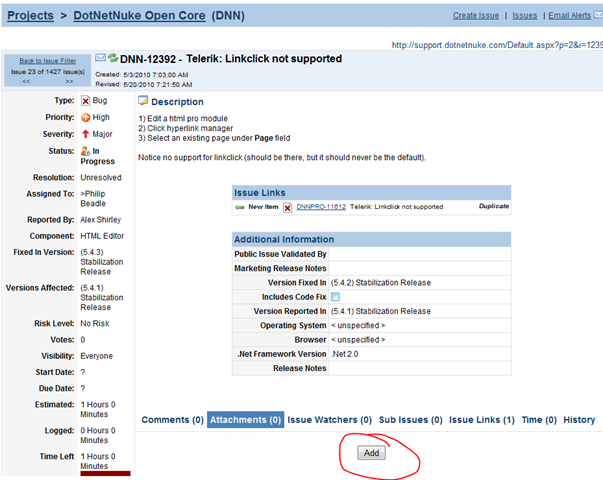603x480 pixels.
Task: Open the Issue Links (1) tab
Action: coord(482,420)
